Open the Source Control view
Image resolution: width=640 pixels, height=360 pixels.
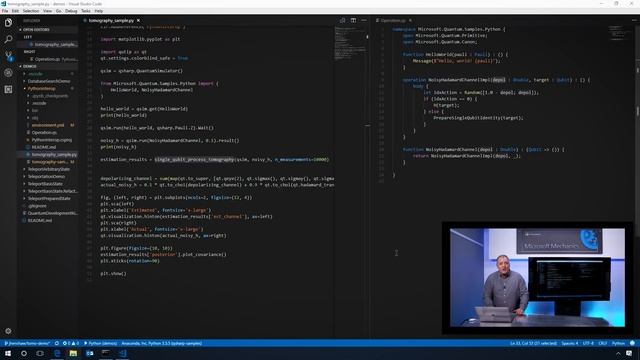[x=8, y=56]
